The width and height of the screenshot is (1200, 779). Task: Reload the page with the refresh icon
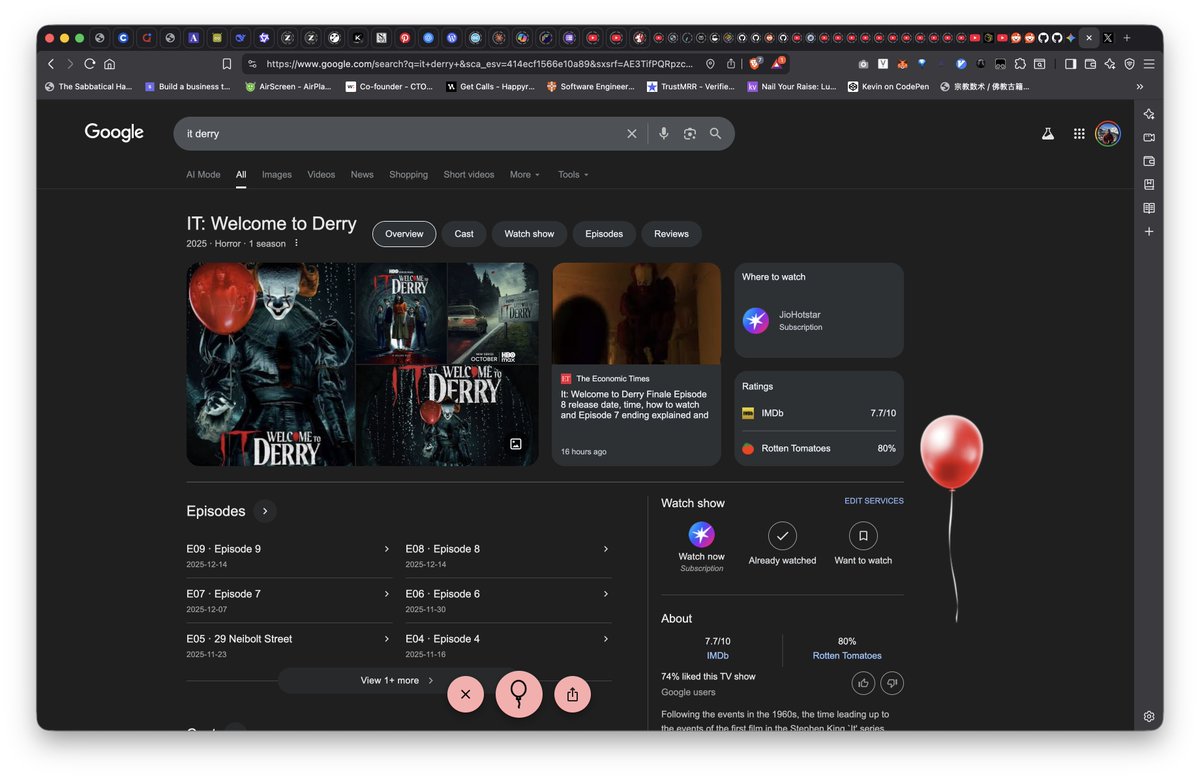click(x=90, y=64)
